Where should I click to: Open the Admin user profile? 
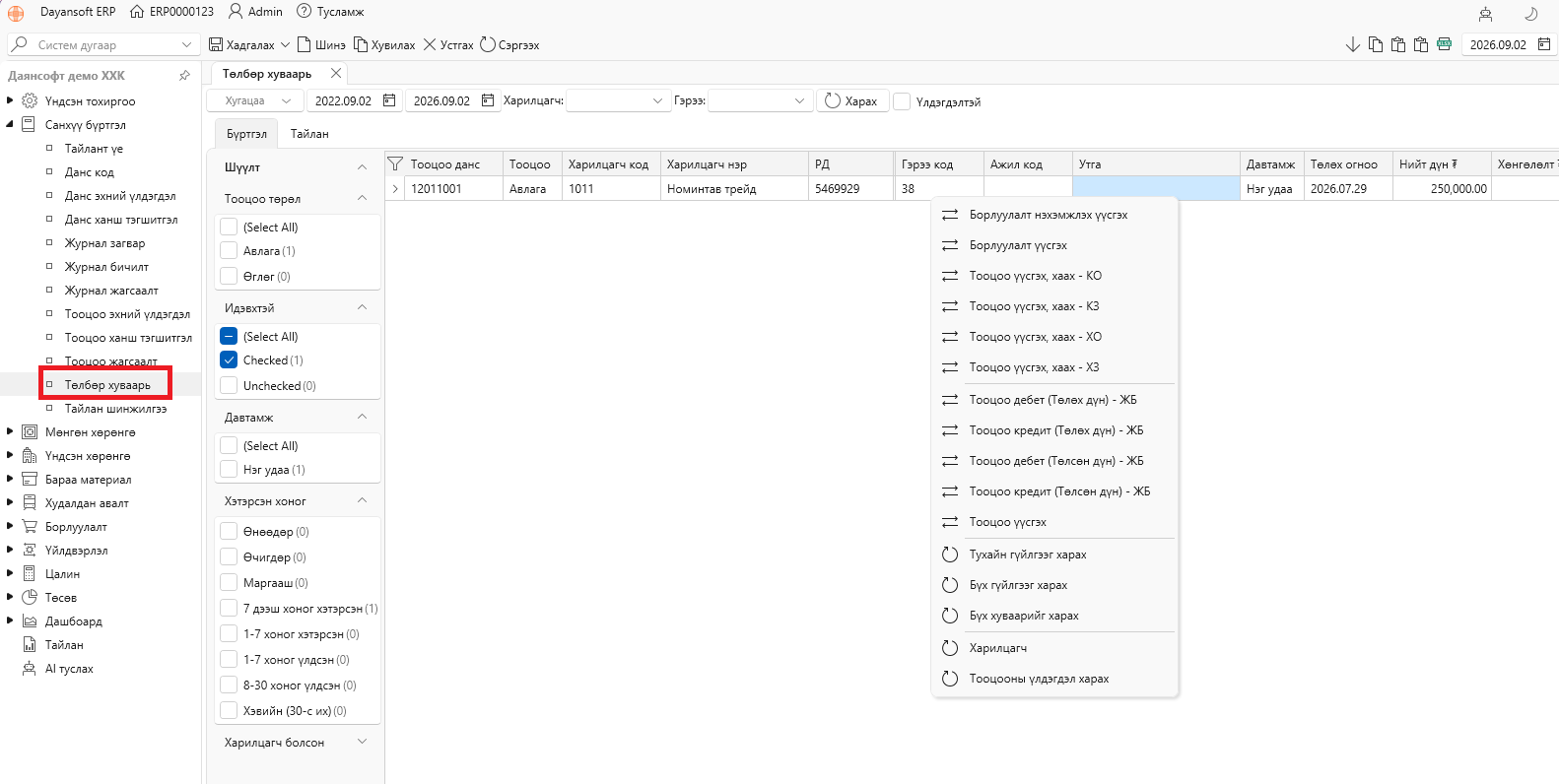[x=255, y=12]
